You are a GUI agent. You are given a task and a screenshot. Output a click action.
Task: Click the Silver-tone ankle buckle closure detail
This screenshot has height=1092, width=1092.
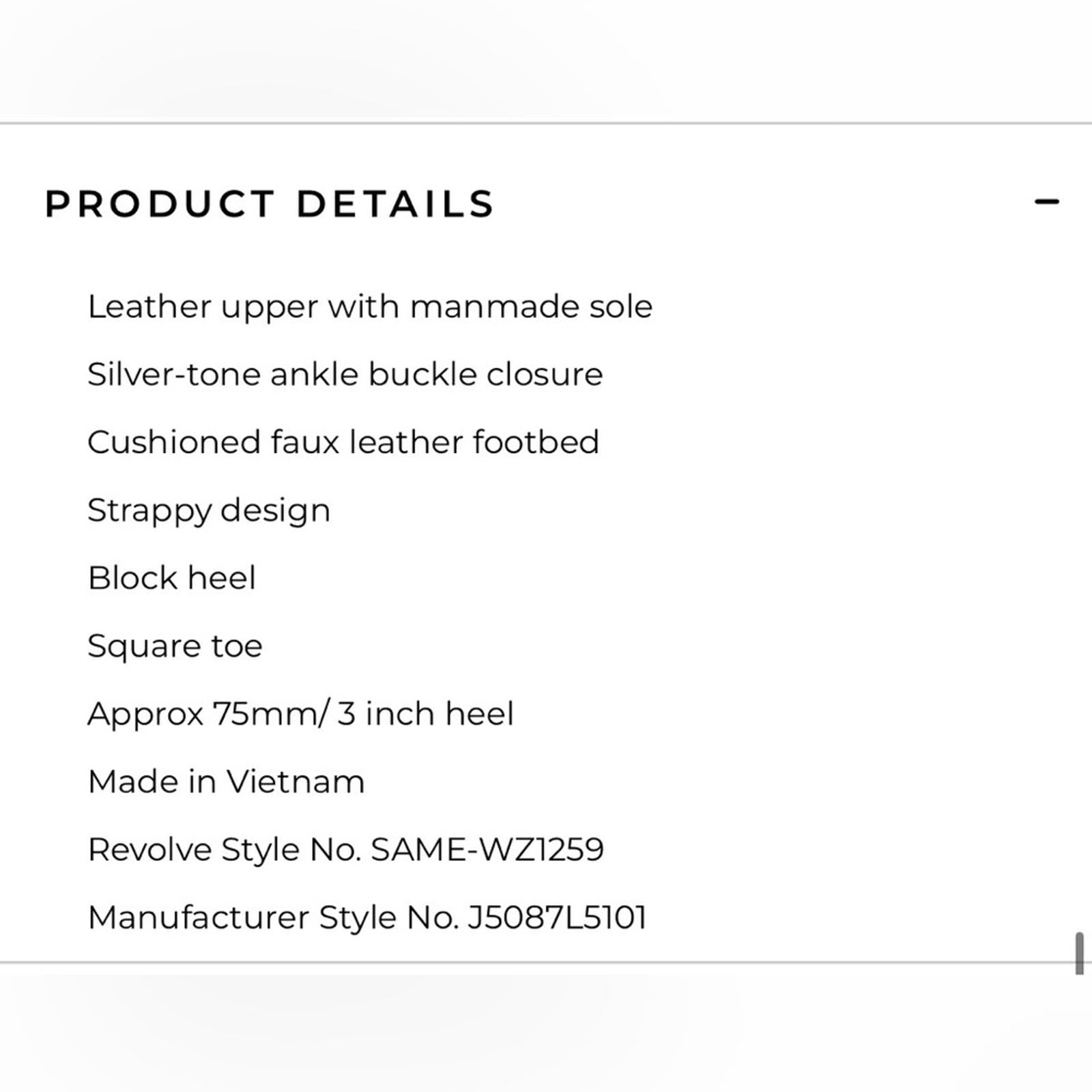pos(345,373)
